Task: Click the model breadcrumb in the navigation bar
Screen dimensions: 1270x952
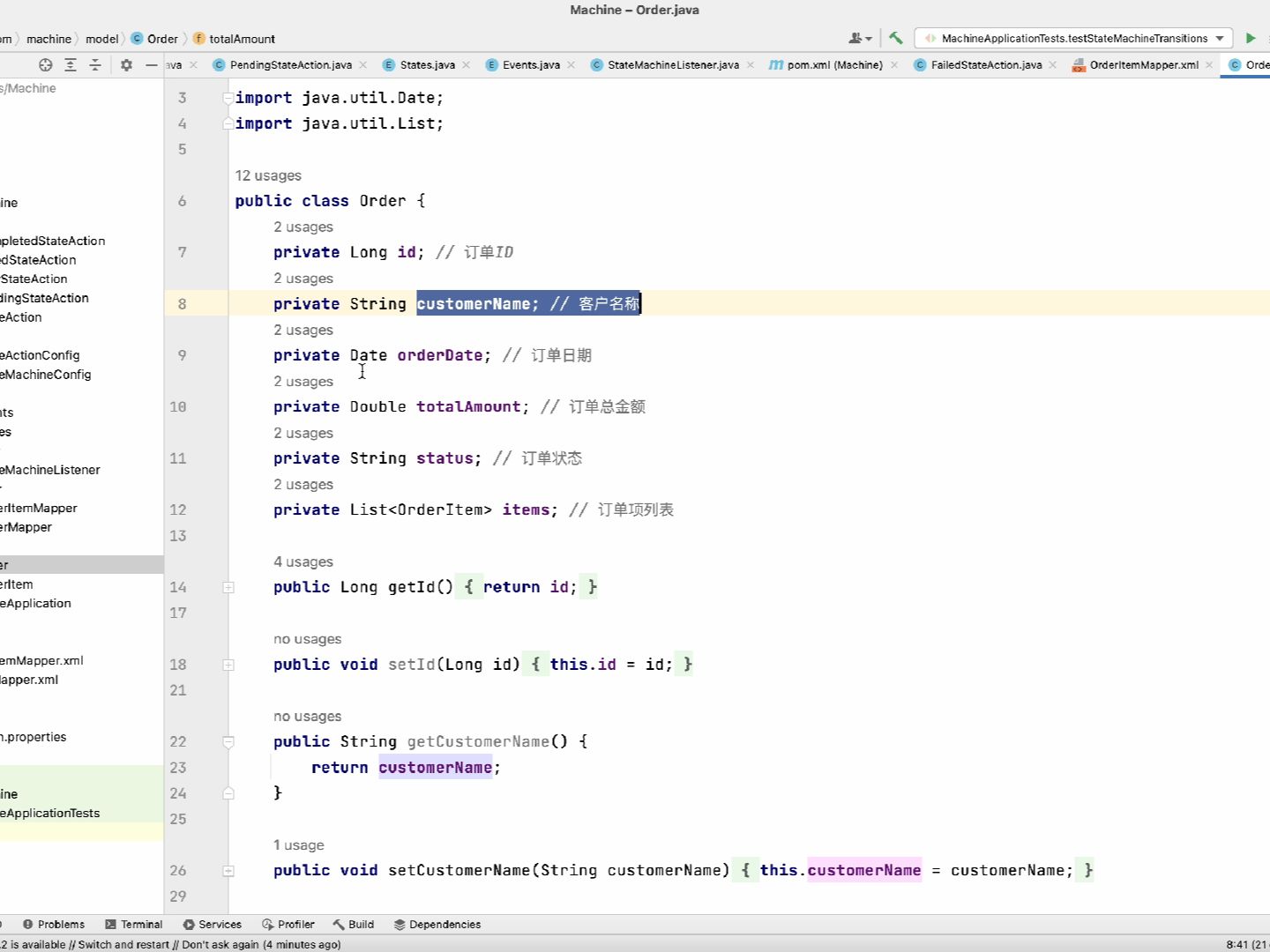Action: coord(101,39)
